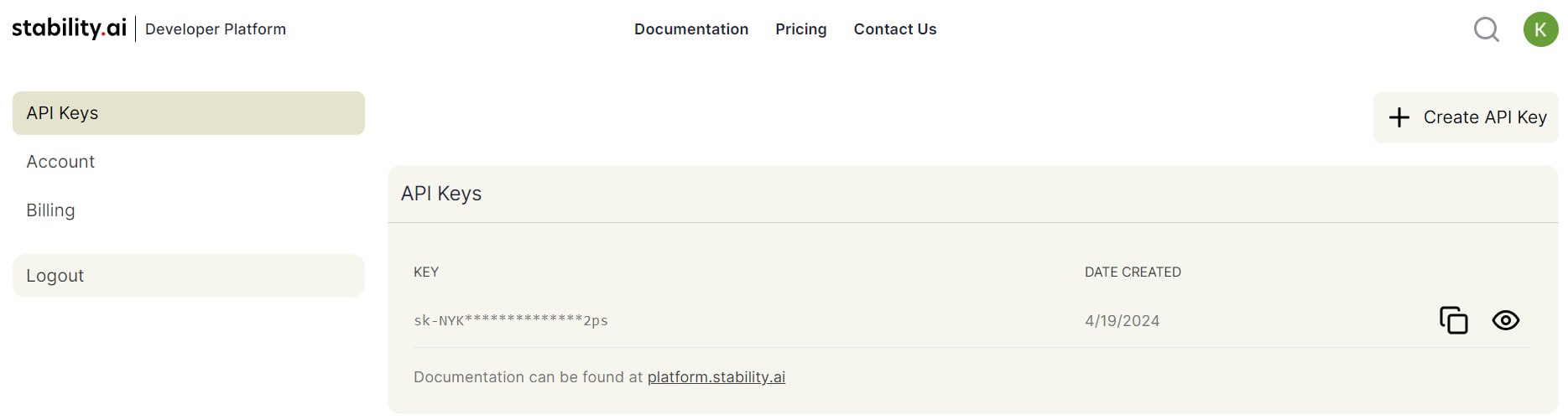Click the API Keys panel heading
1568x420 pixels.
[x=441, y=194]
